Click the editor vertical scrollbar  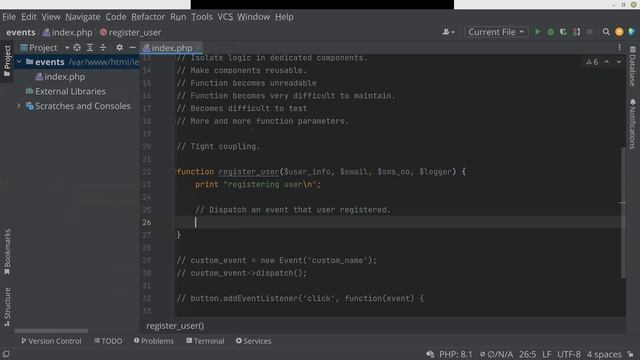tap(623, 213)
